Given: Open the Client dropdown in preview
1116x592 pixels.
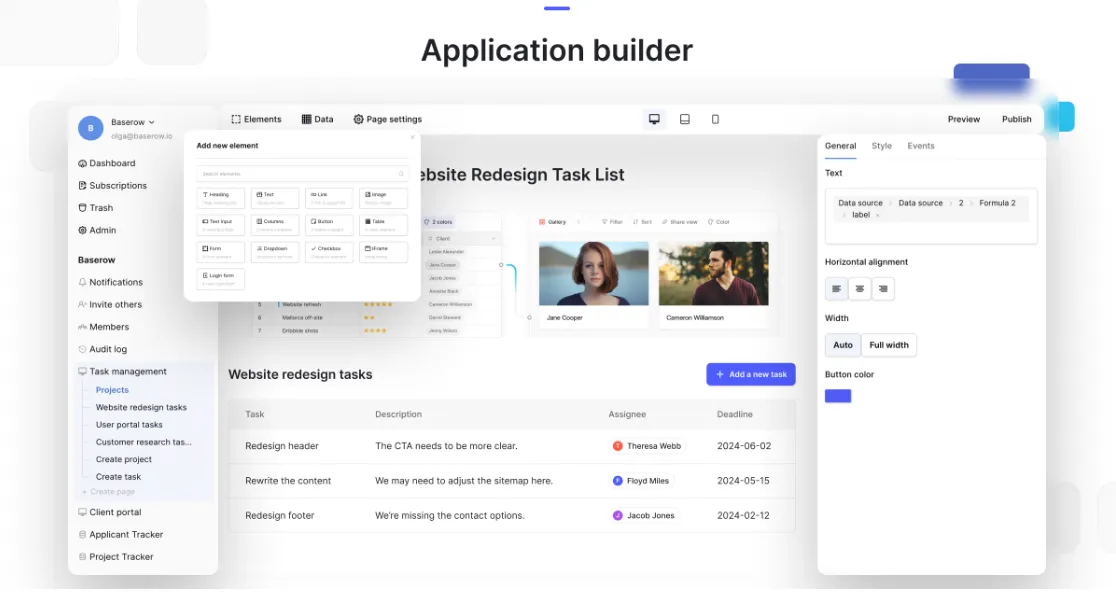Looking at the screenshot, I should tap(461, 239).
